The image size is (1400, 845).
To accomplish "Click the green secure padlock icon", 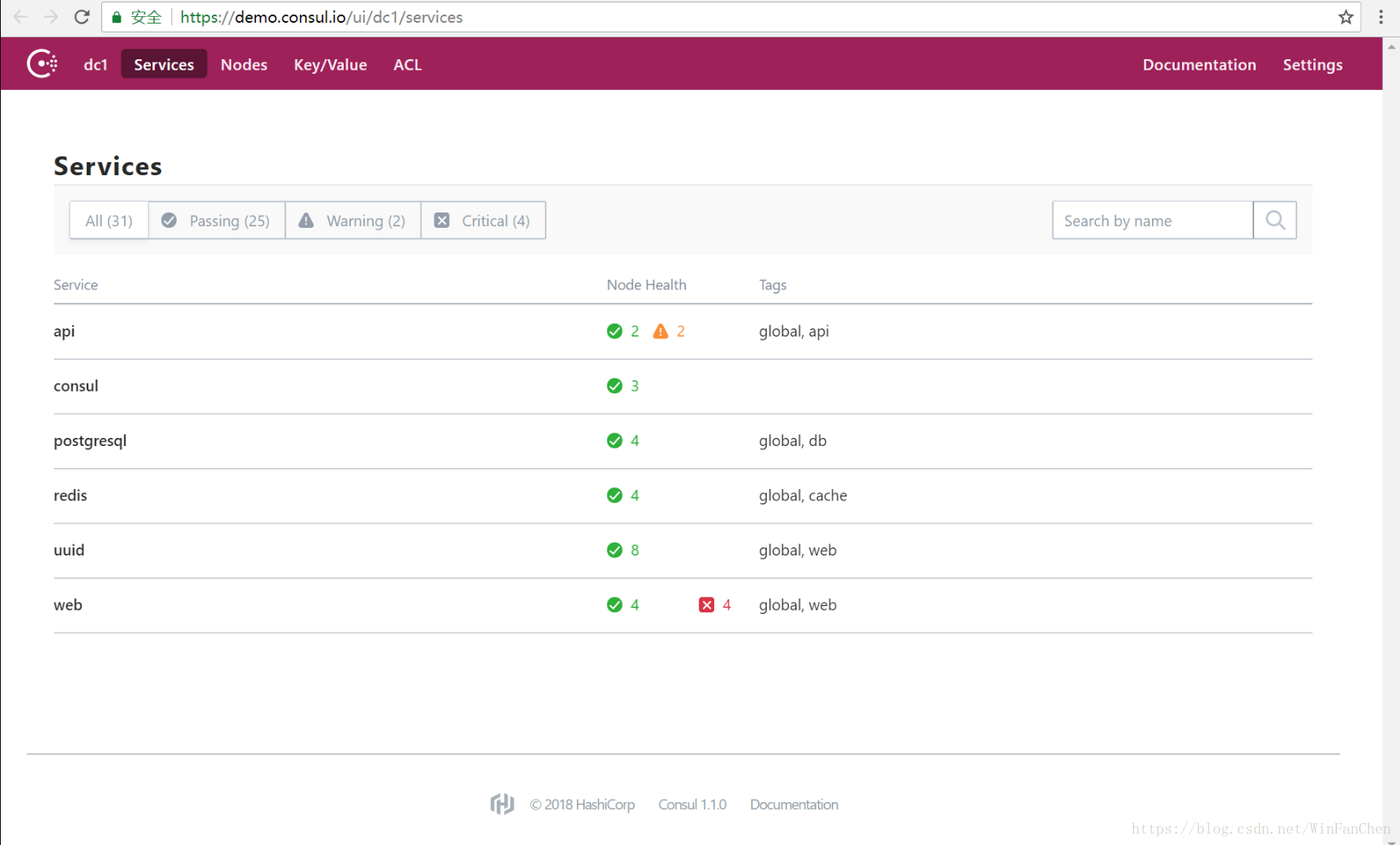I will click(x=117, y=17).
